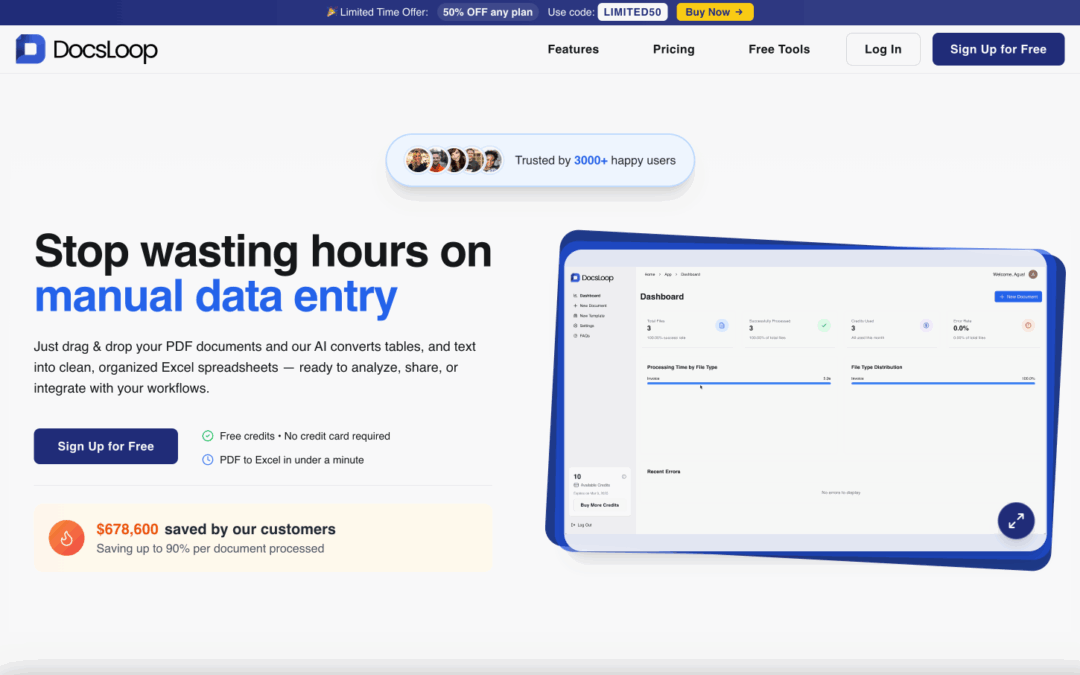Click the DocsLoop logo icon in header

click(30, 49)
